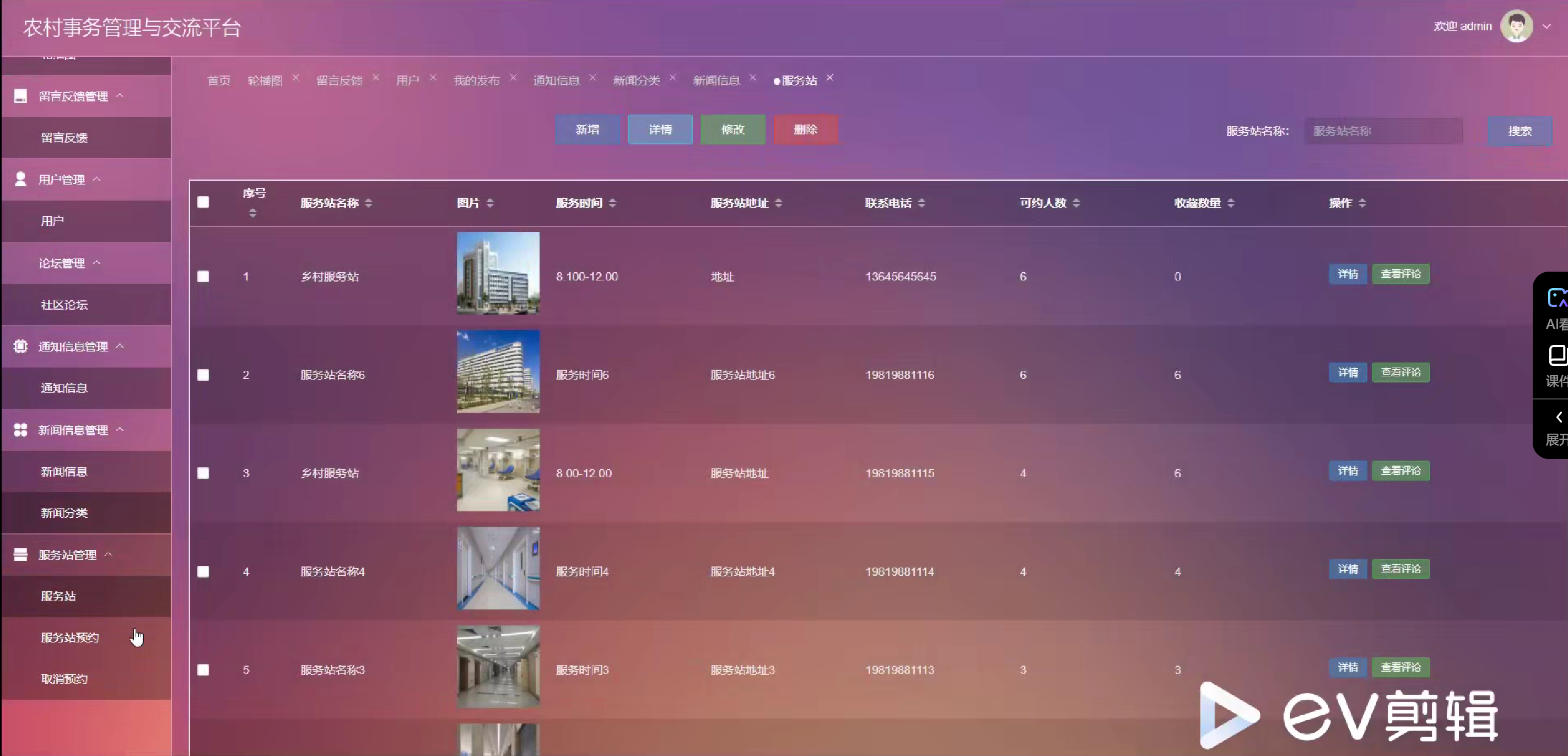This screenshot has width=1568, height=756.
Task: Sort by 序号 column arrows
Action: point(252,213)
